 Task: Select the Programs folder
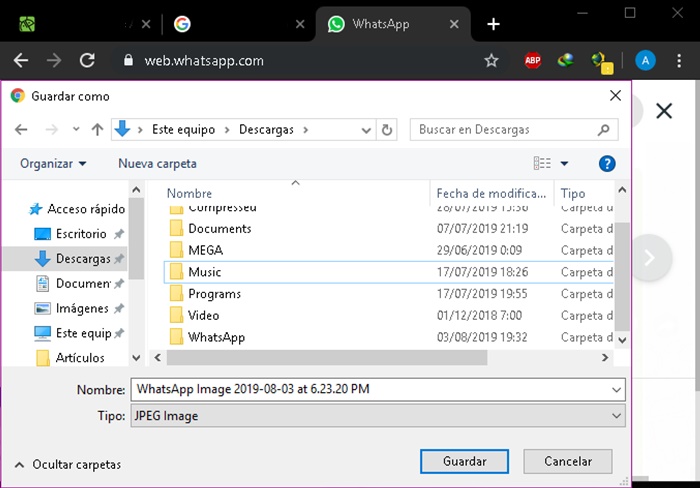point(388,294)
